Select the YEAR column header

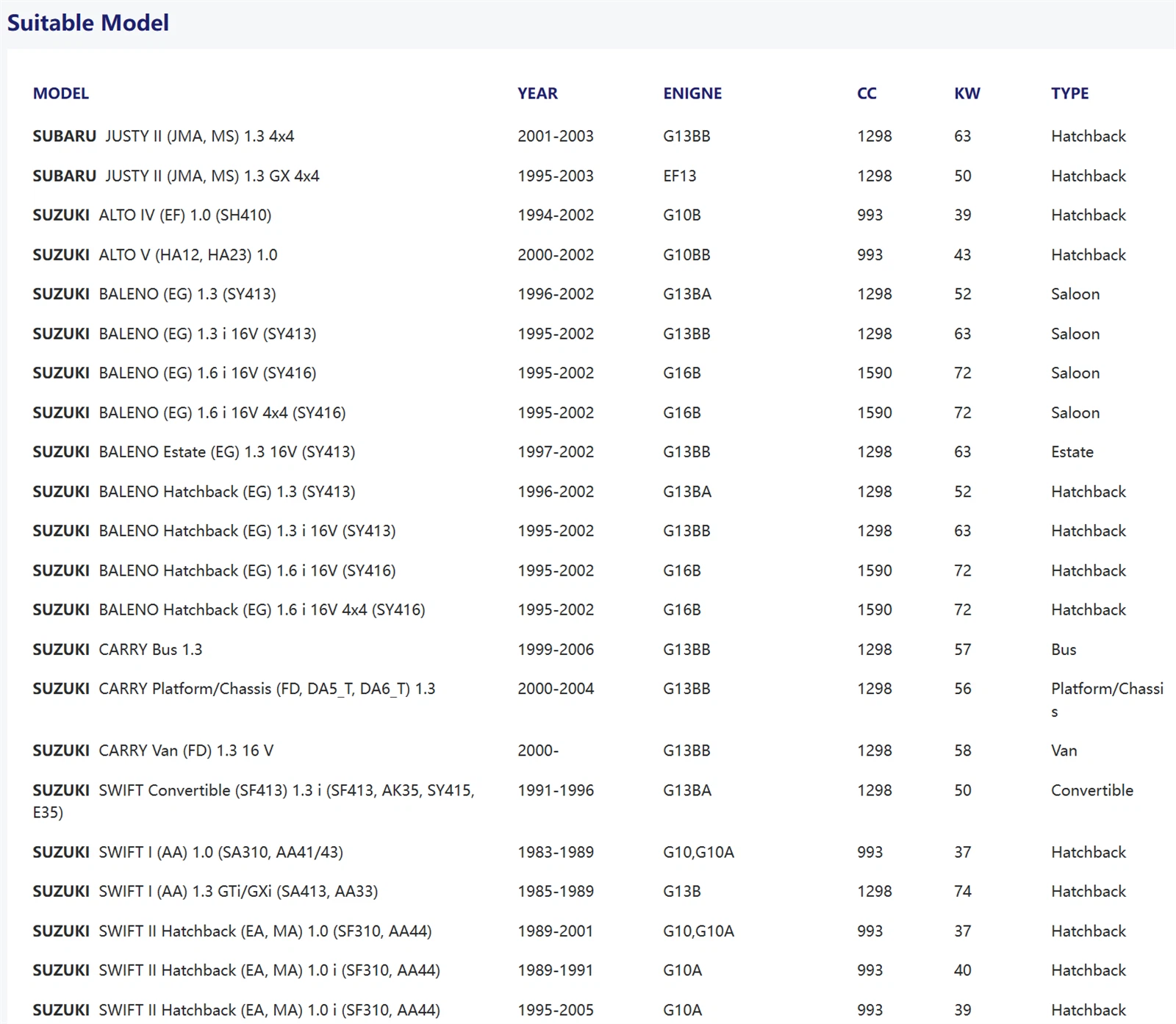[537, 93]
